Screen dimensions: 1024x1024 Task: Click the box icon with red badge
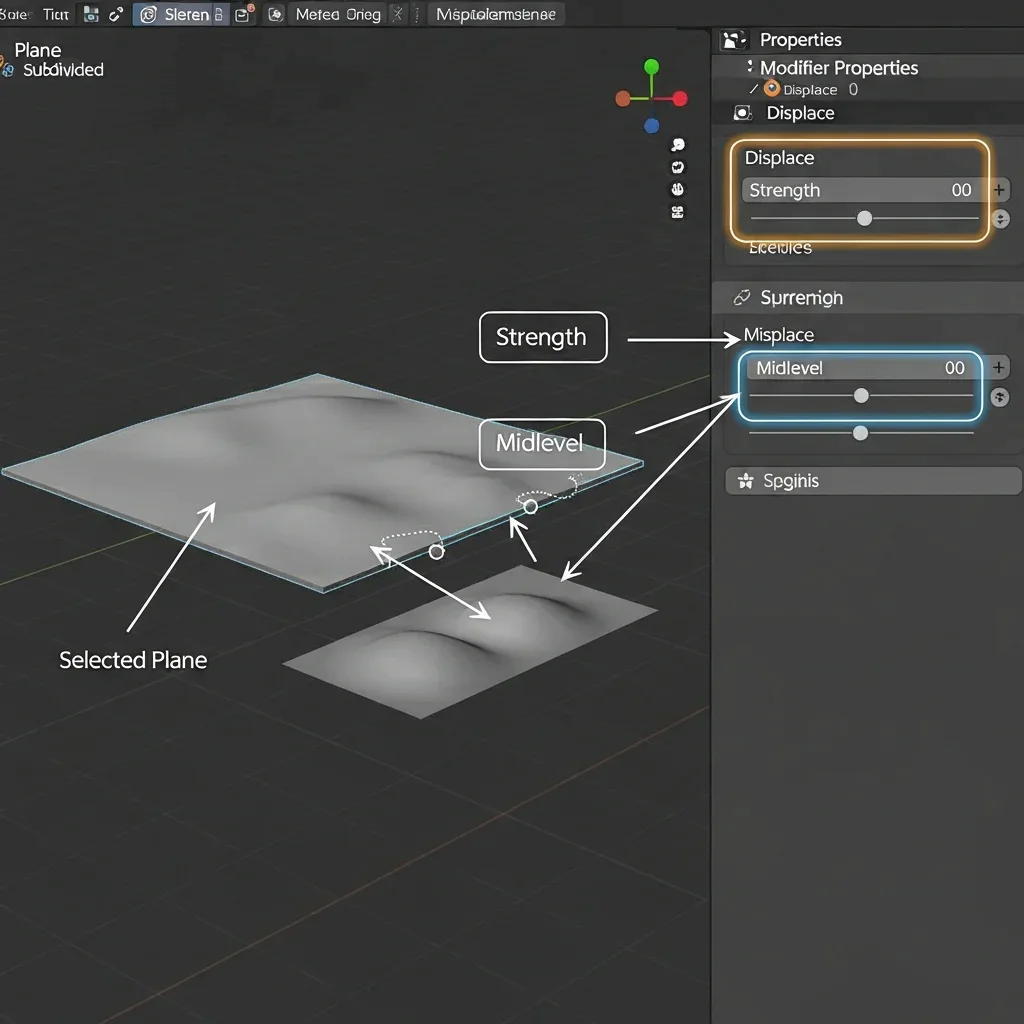244,14
